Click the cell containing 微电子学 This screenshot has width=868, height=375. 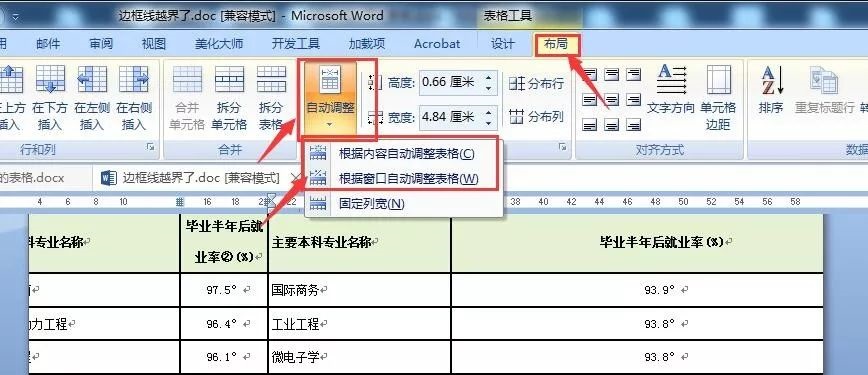359,357
